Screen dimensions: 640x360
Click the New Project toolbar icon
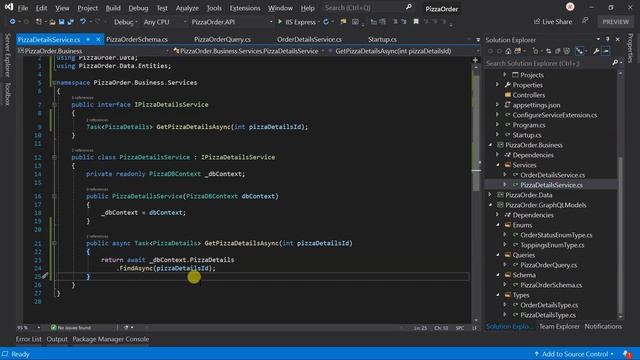(x=39, y=22)
